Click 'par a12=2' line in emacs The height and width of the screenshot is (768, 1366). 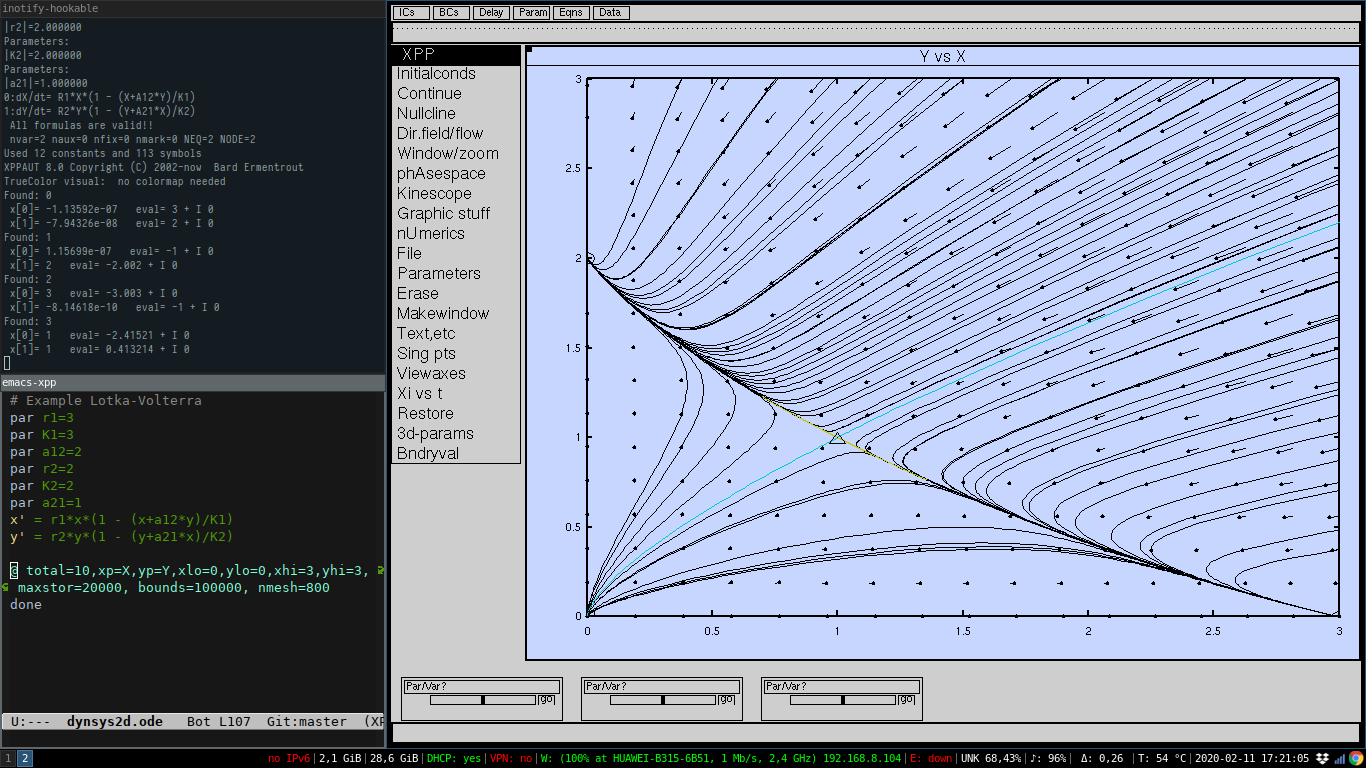click(46, 451)
